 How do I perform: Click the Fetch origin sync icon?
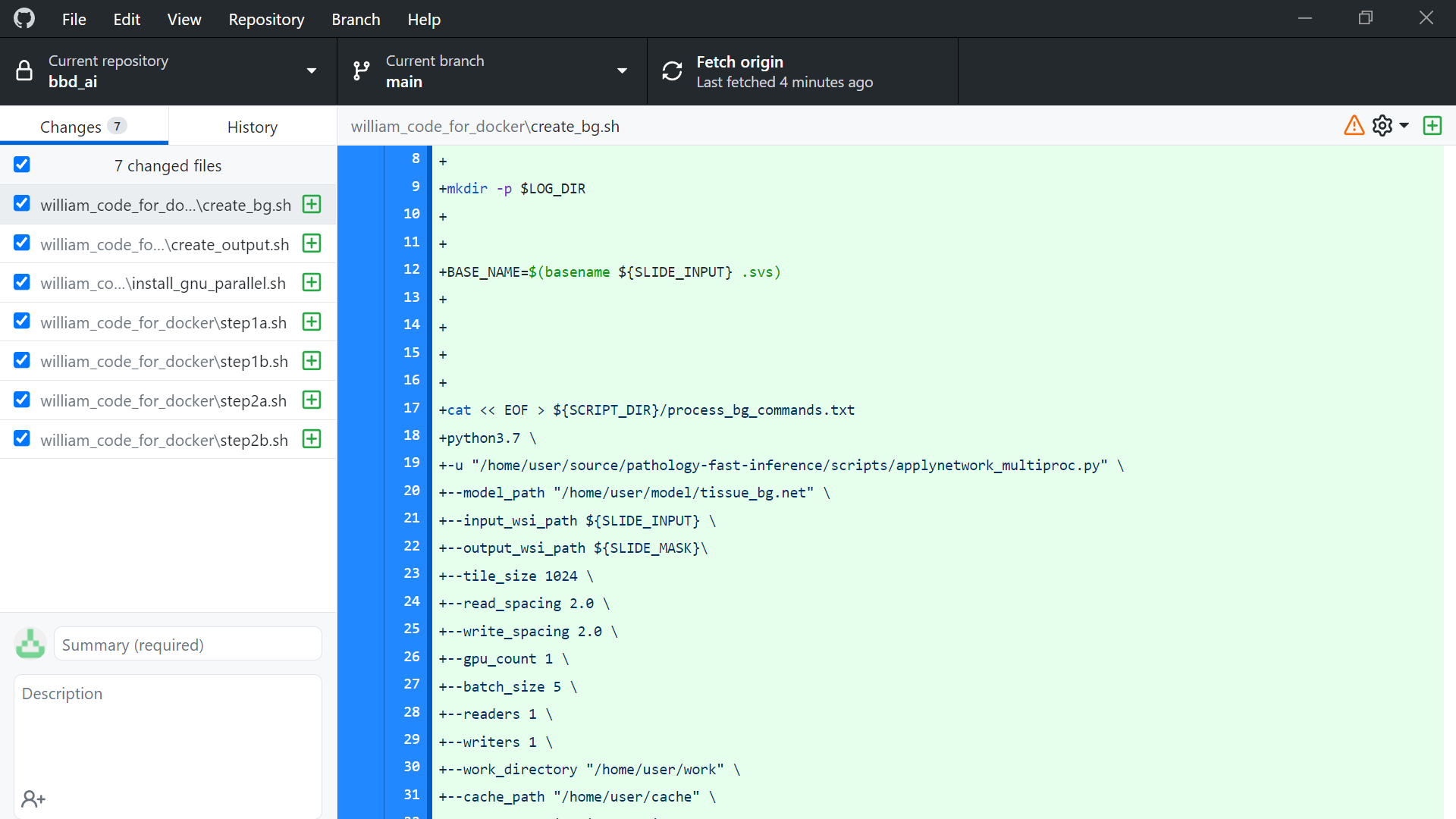click(672, 71)
